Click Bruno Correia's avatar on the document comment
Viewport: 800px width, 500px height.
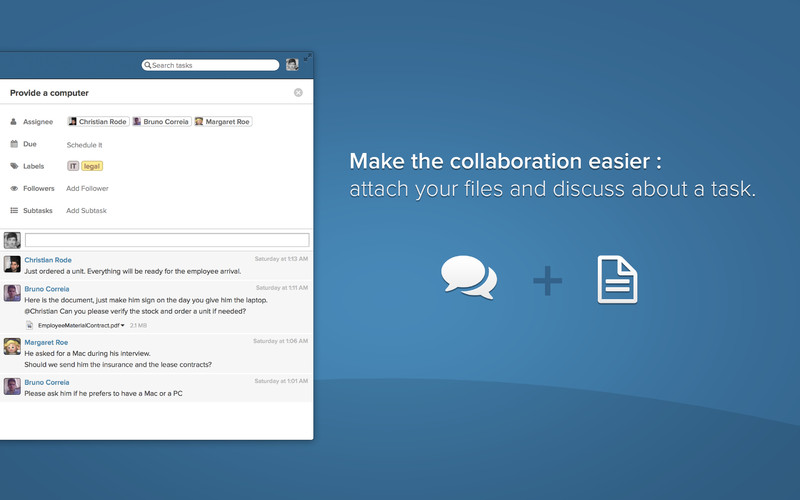coord(12,293)
